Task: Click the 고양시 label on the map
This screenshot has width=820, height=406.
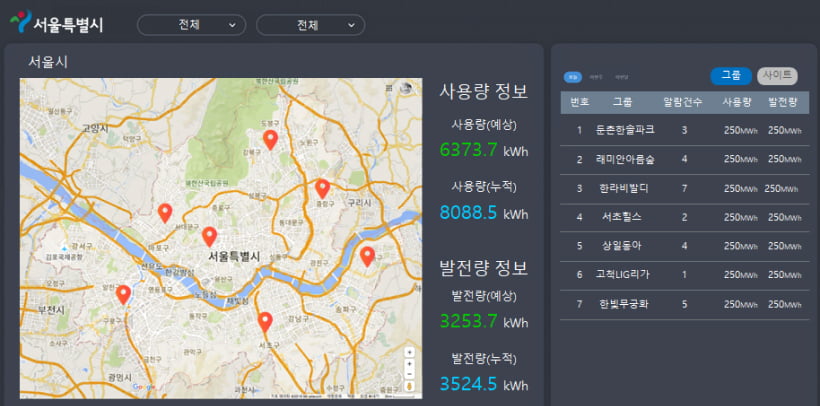Action: (95, 129)
